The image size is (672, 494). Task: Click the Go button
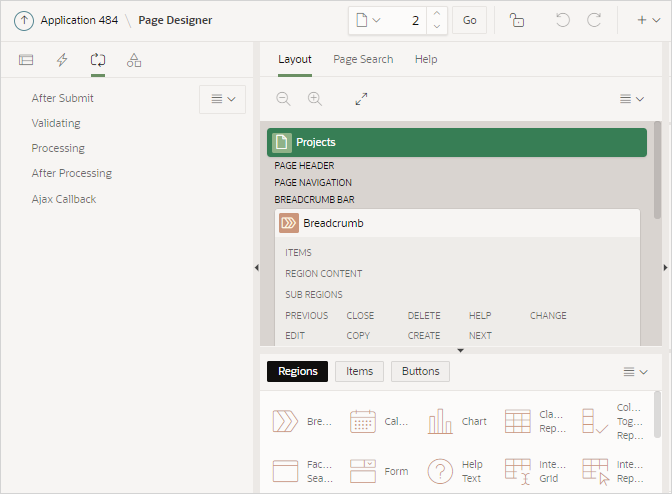click(469, 20)
